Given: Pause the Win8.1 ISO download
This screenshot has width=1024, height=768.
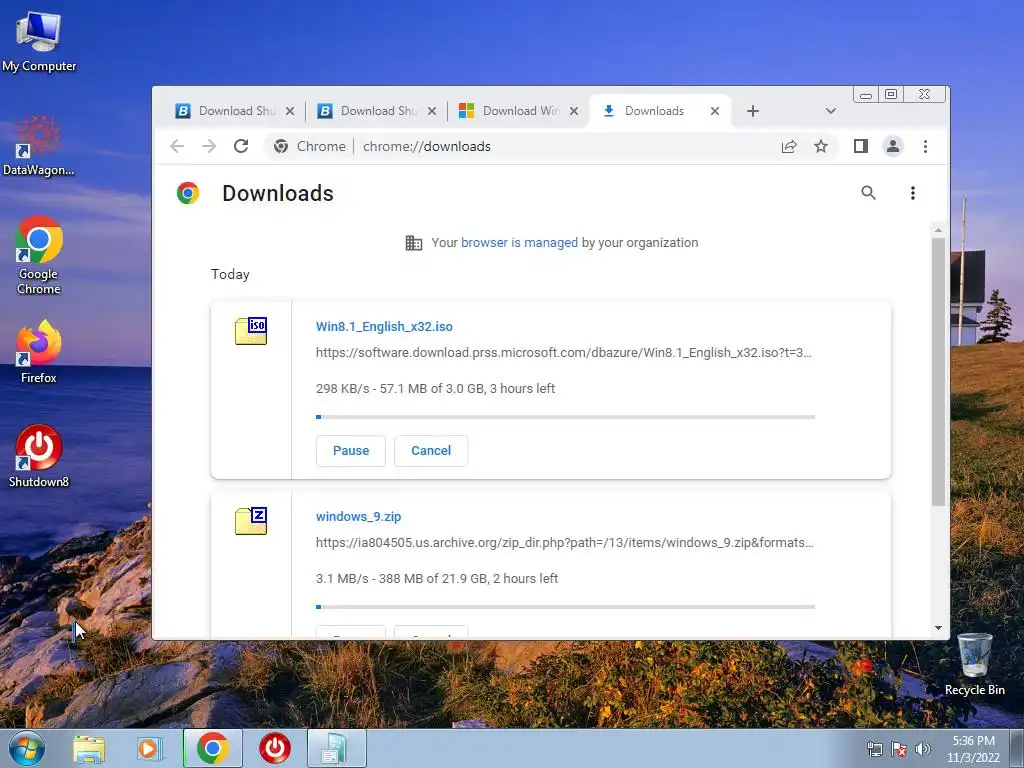Looking at the screenshot, I should (x=351, y=451).
